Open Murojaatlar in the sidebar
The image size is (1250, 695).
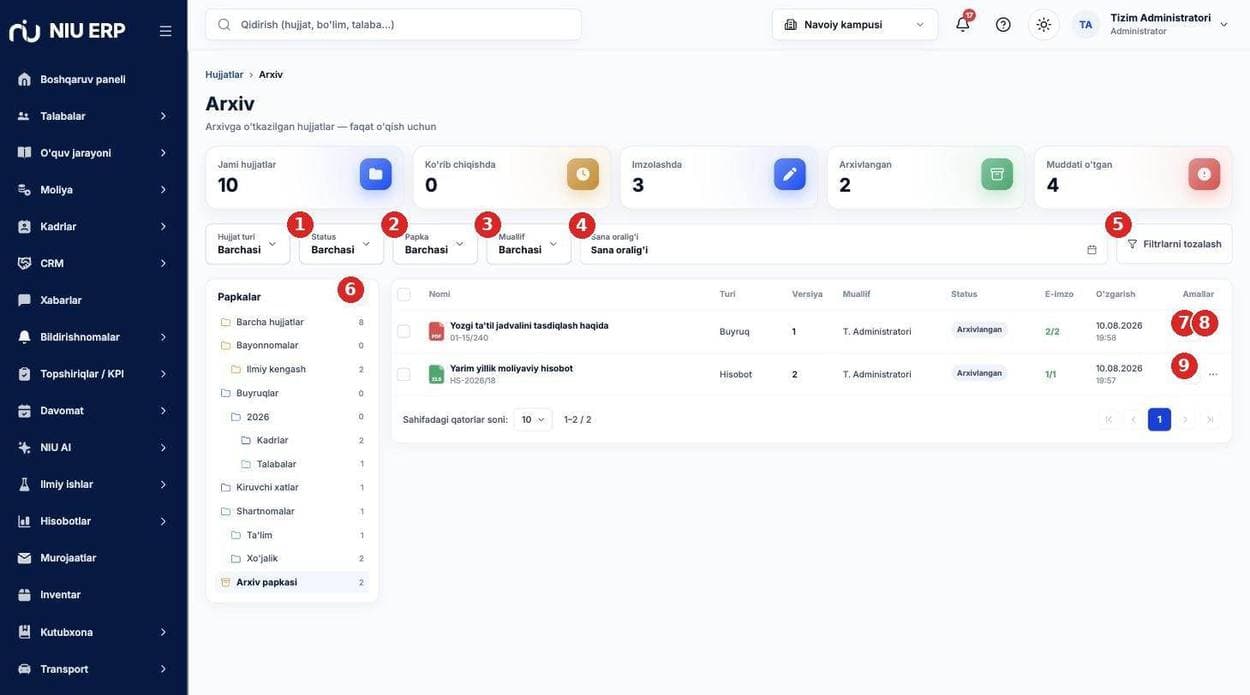point(94,558)
